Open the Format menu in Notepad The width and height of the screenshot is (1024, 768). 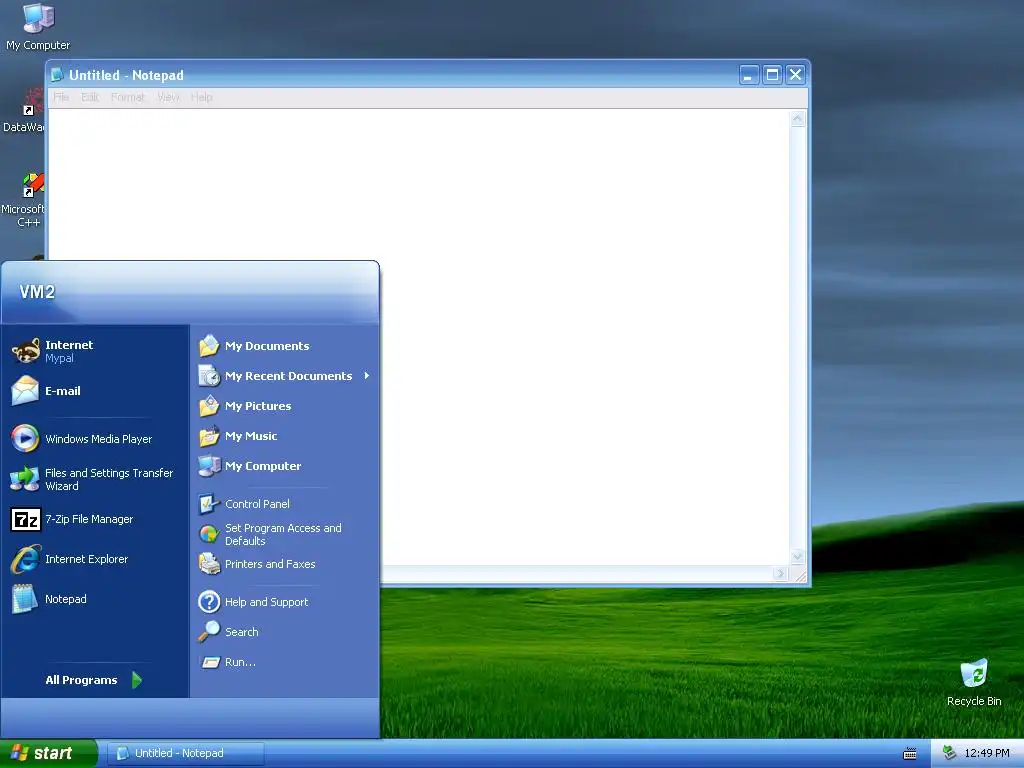coord(128,97)
